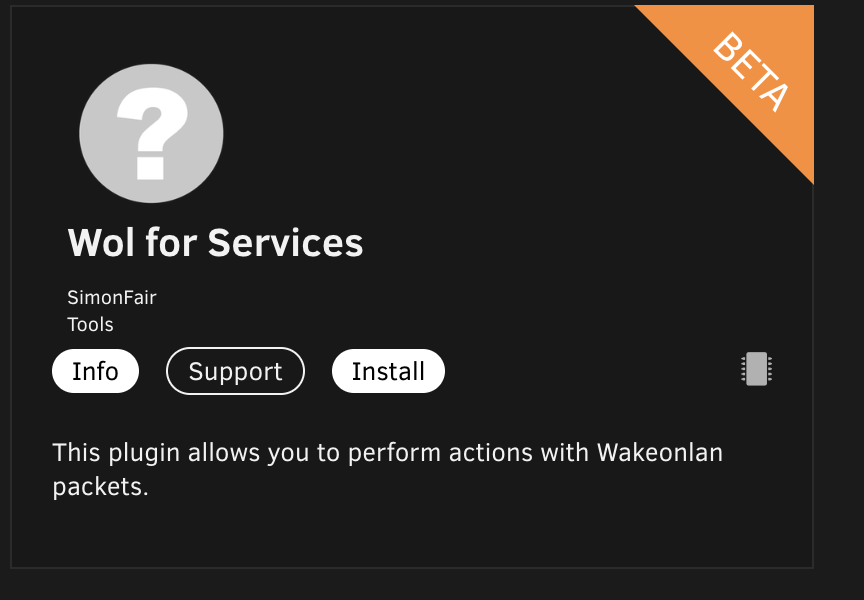Click the white question mark symbol
Viewport: 864px width, 600px height.
pyautogui.click(x=152, y=134)
